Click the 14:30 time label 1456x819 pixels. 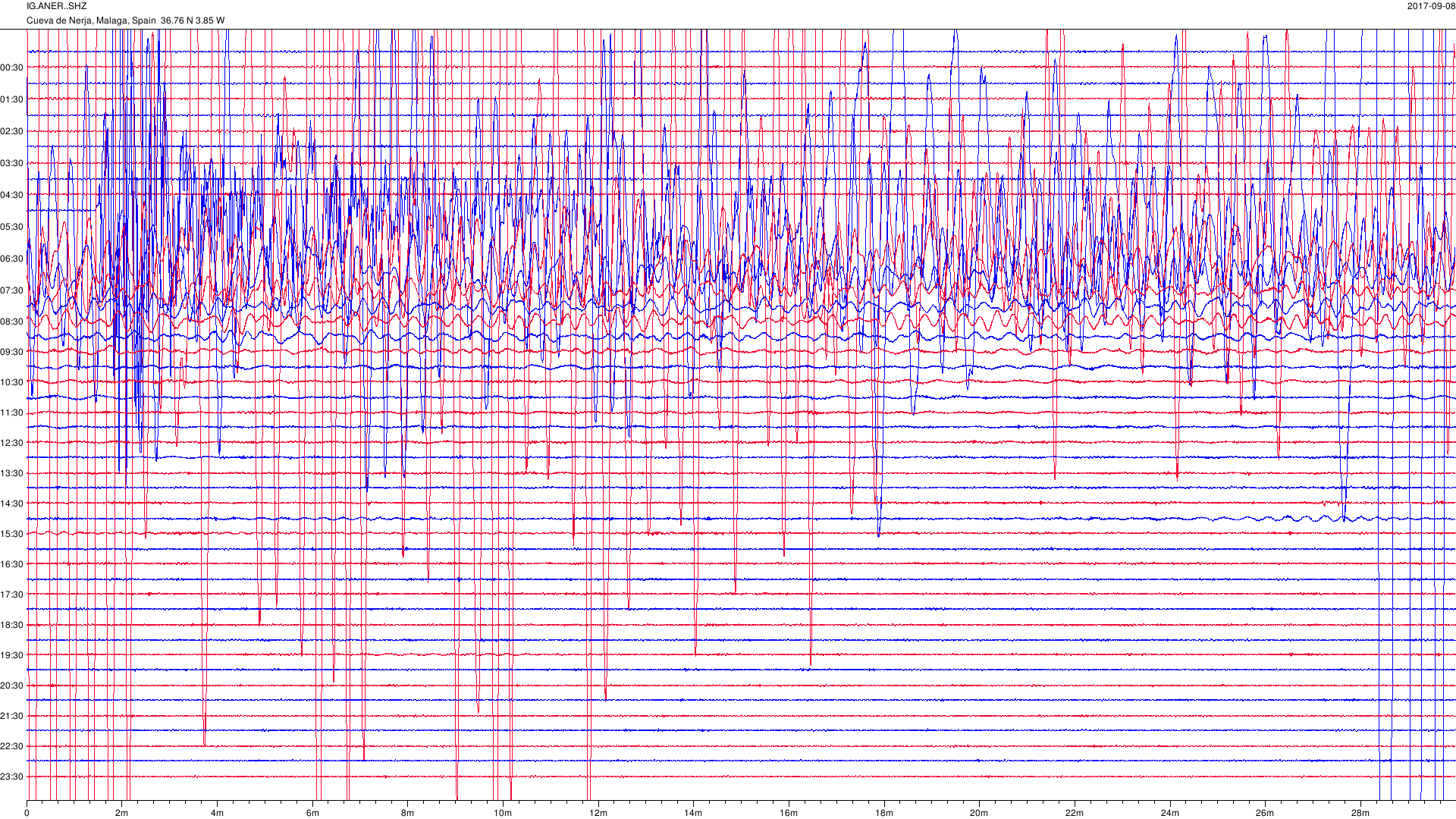[x=12, y=504]
